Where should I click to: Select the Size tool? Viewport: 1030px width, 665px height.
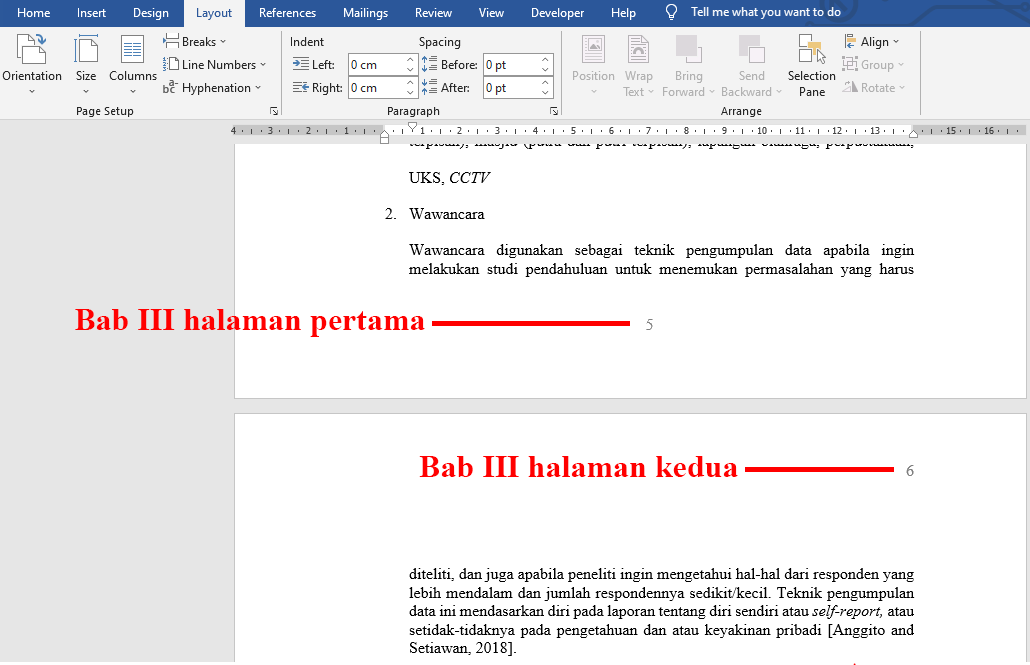[x=86, y=63]
